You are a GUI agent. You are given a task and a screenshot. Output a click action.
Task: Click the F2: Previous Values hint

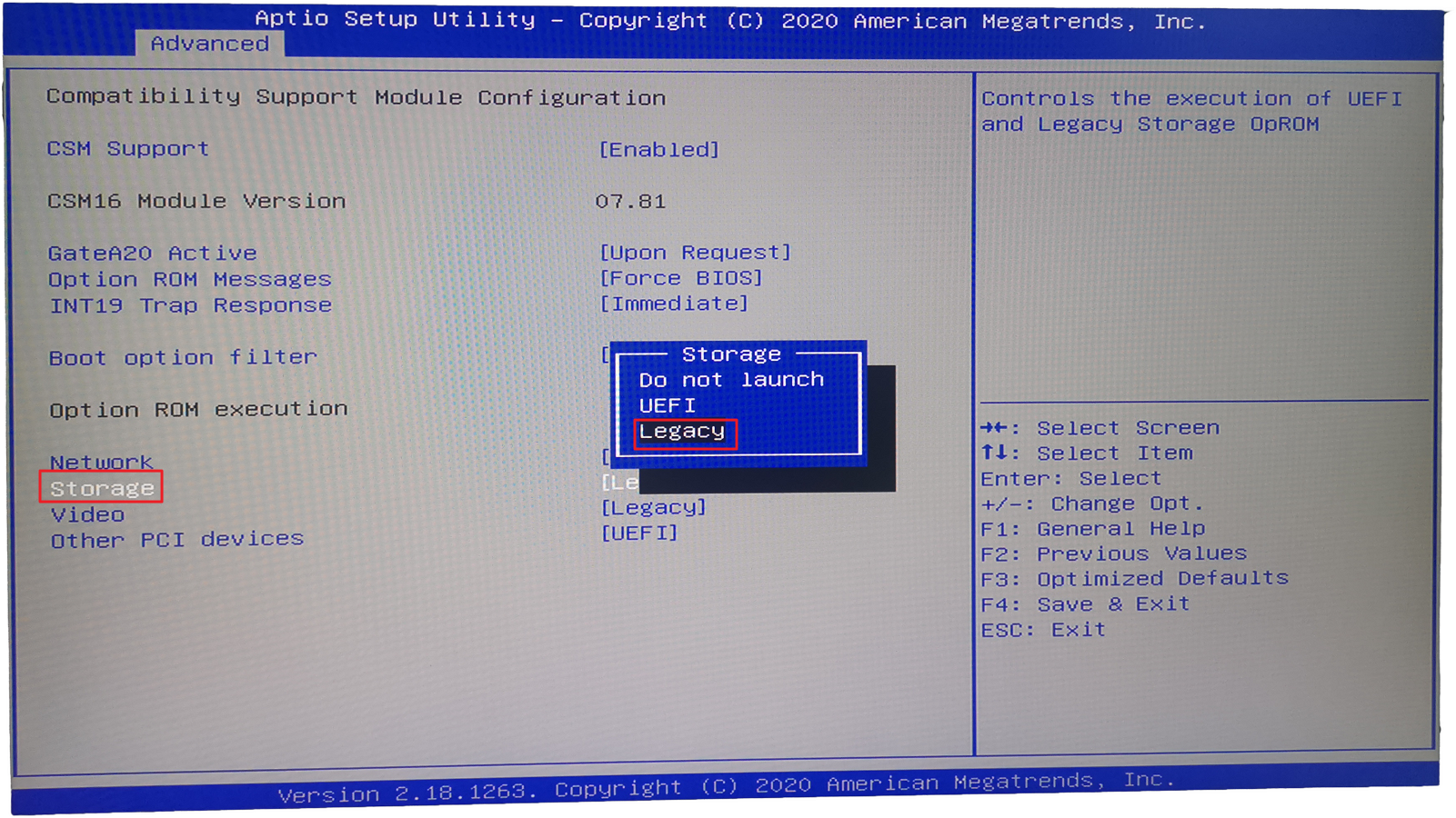1114,554
